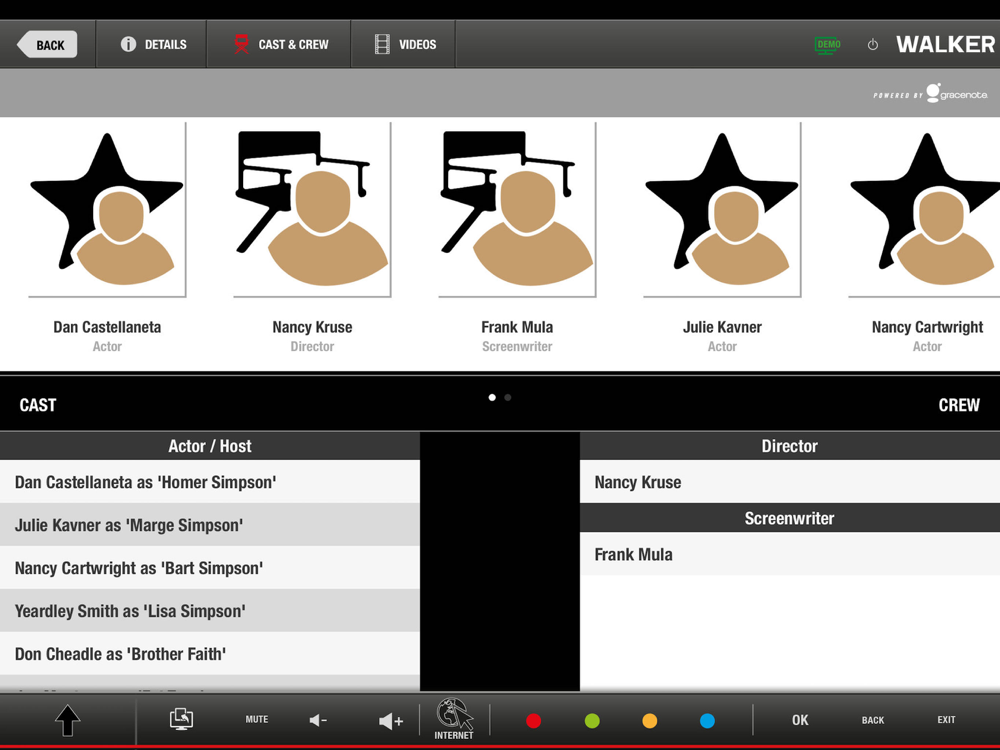Click the Screenwriter section header

coord(790,518)
